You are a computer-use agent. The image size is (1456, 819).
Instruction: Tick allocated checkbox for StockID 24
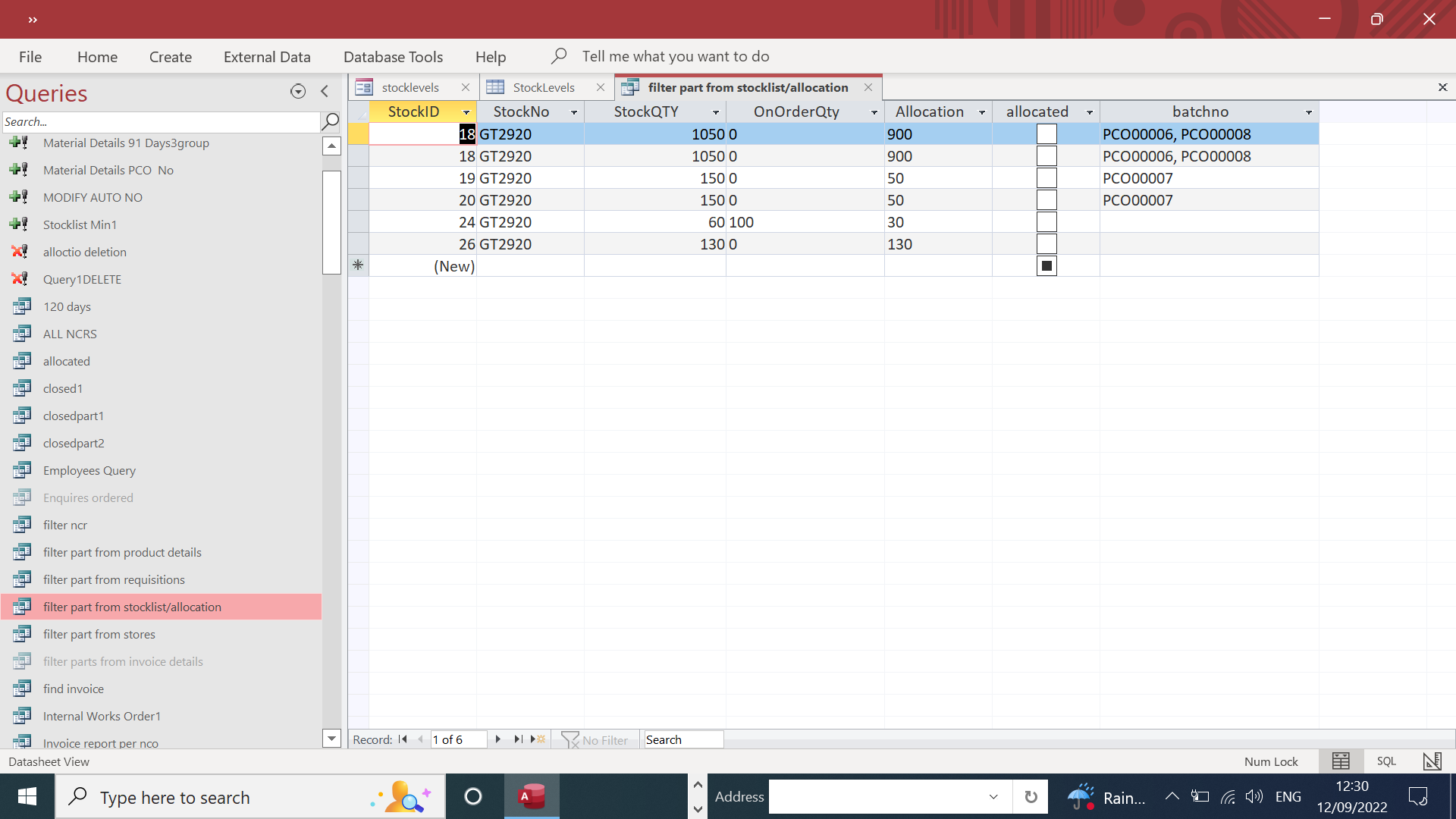[x=1046, y=222]
